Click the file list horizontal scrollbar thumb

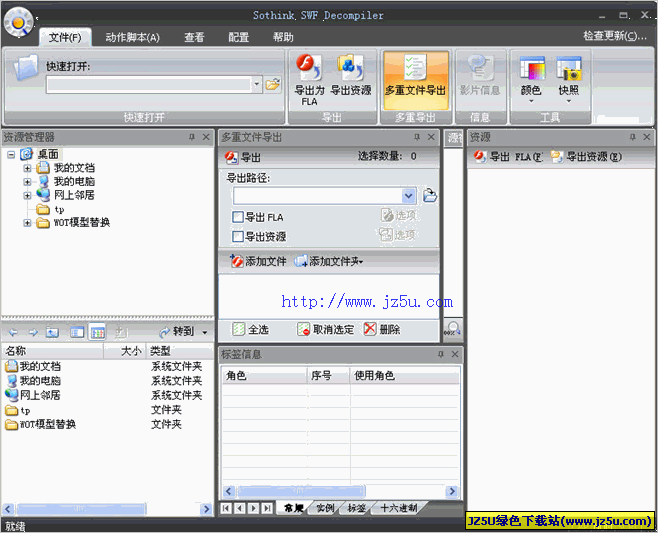coord(81,509)
